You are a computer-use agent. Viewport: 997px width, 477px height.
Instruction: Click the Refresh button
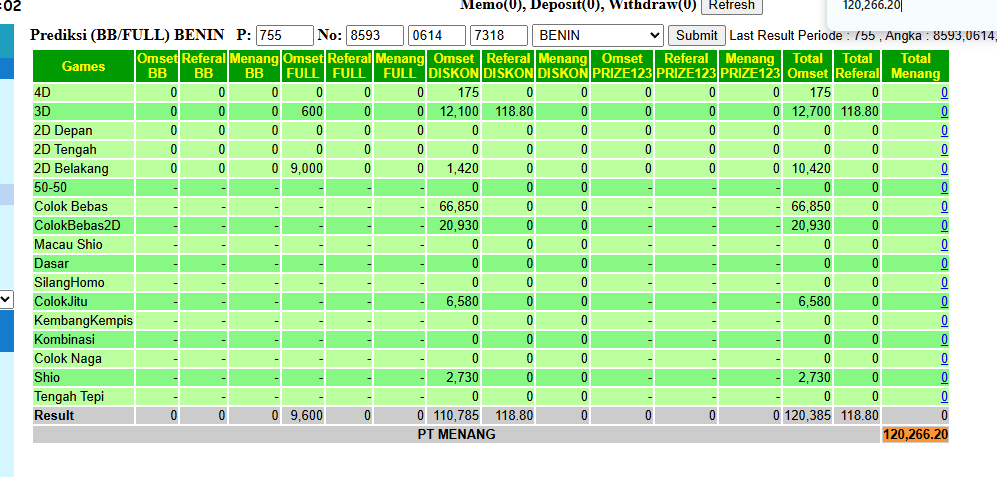(x=731, y=5)
